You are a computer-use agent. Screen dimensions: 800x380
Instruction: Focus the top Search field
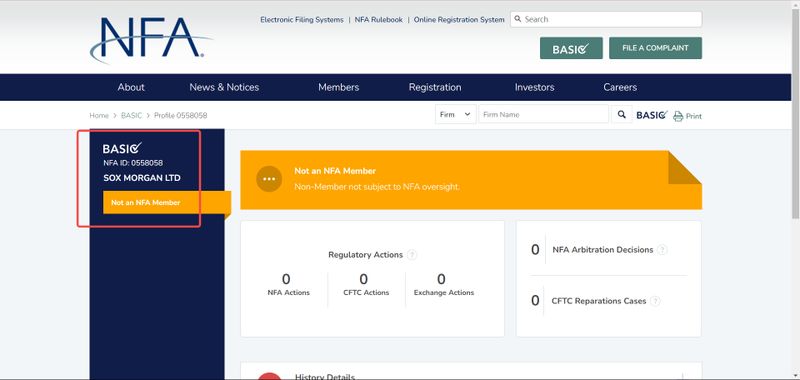(x=606, y=19)
